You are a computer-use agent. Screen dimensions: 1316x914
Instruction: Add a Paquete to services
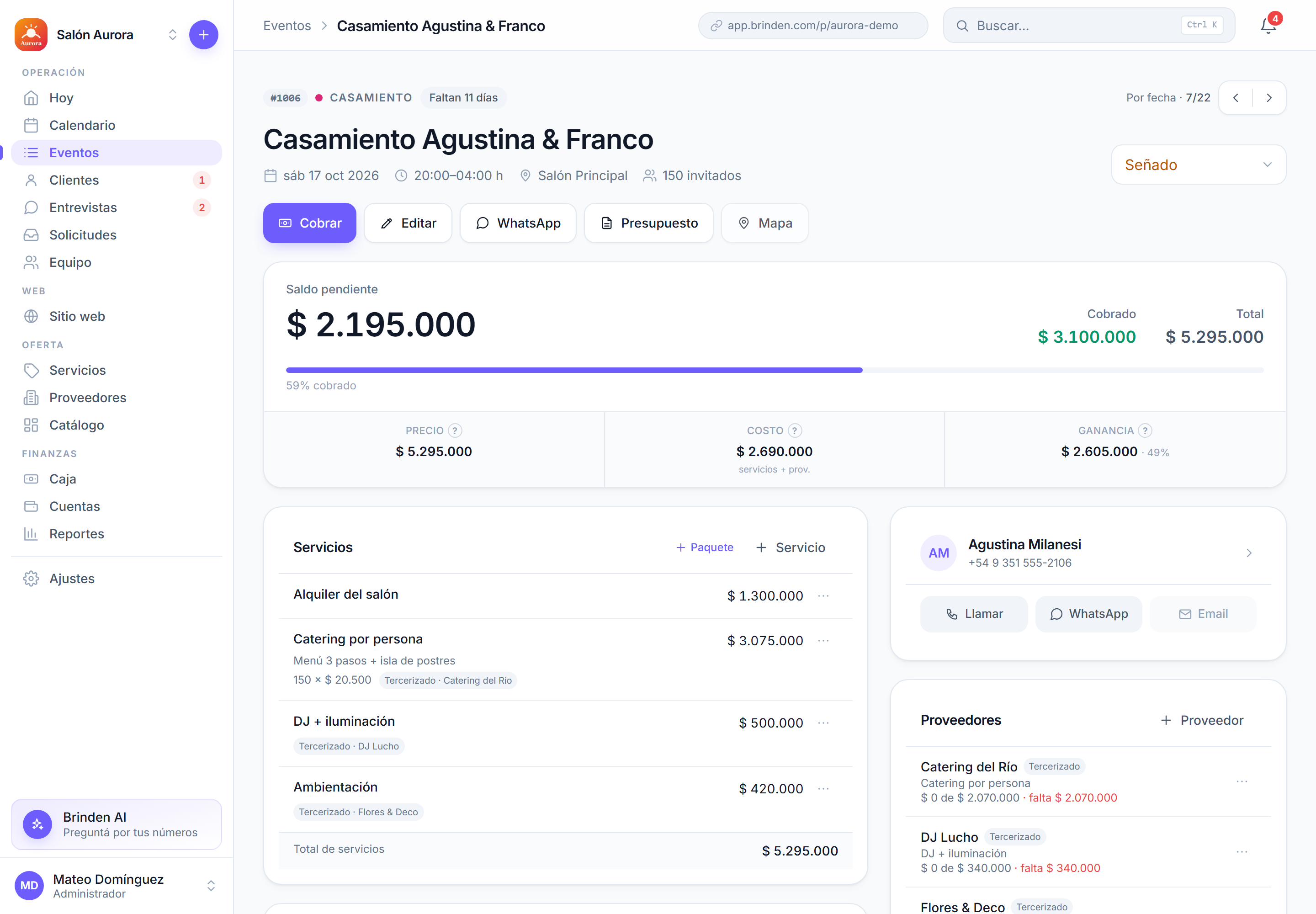(x=705, y=547)
